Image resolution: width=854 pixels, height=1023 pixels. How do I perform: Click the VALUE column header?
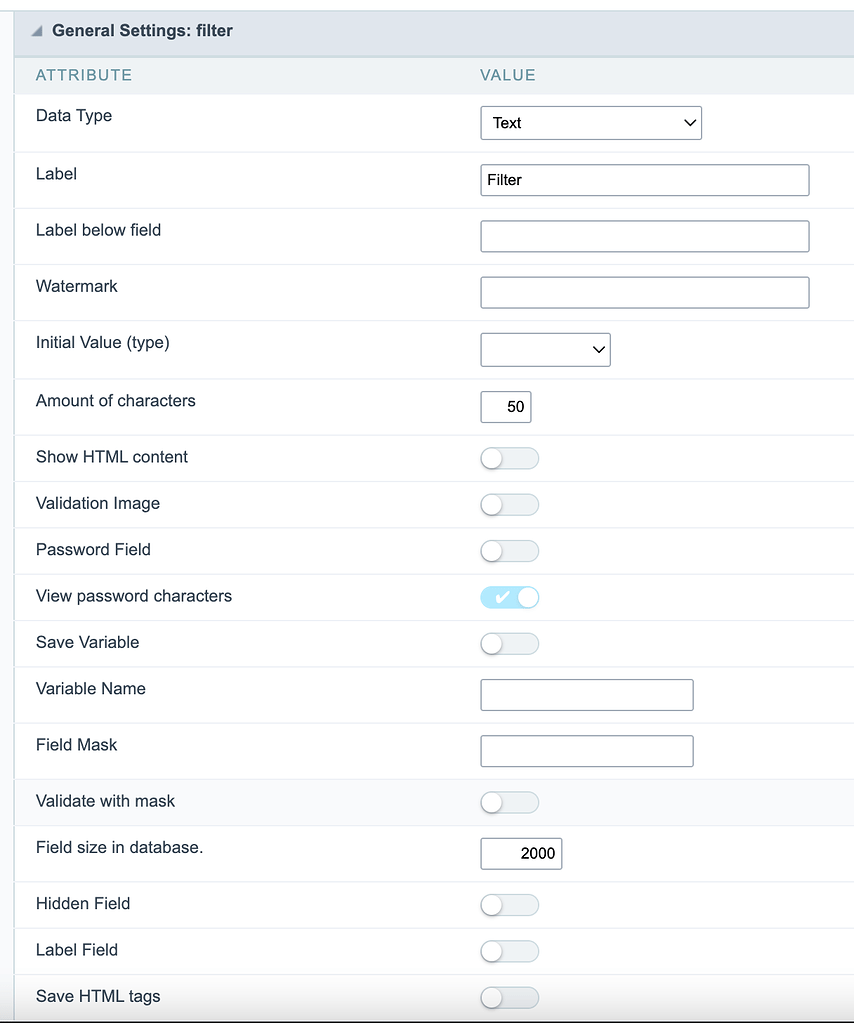tap(508, 75)
